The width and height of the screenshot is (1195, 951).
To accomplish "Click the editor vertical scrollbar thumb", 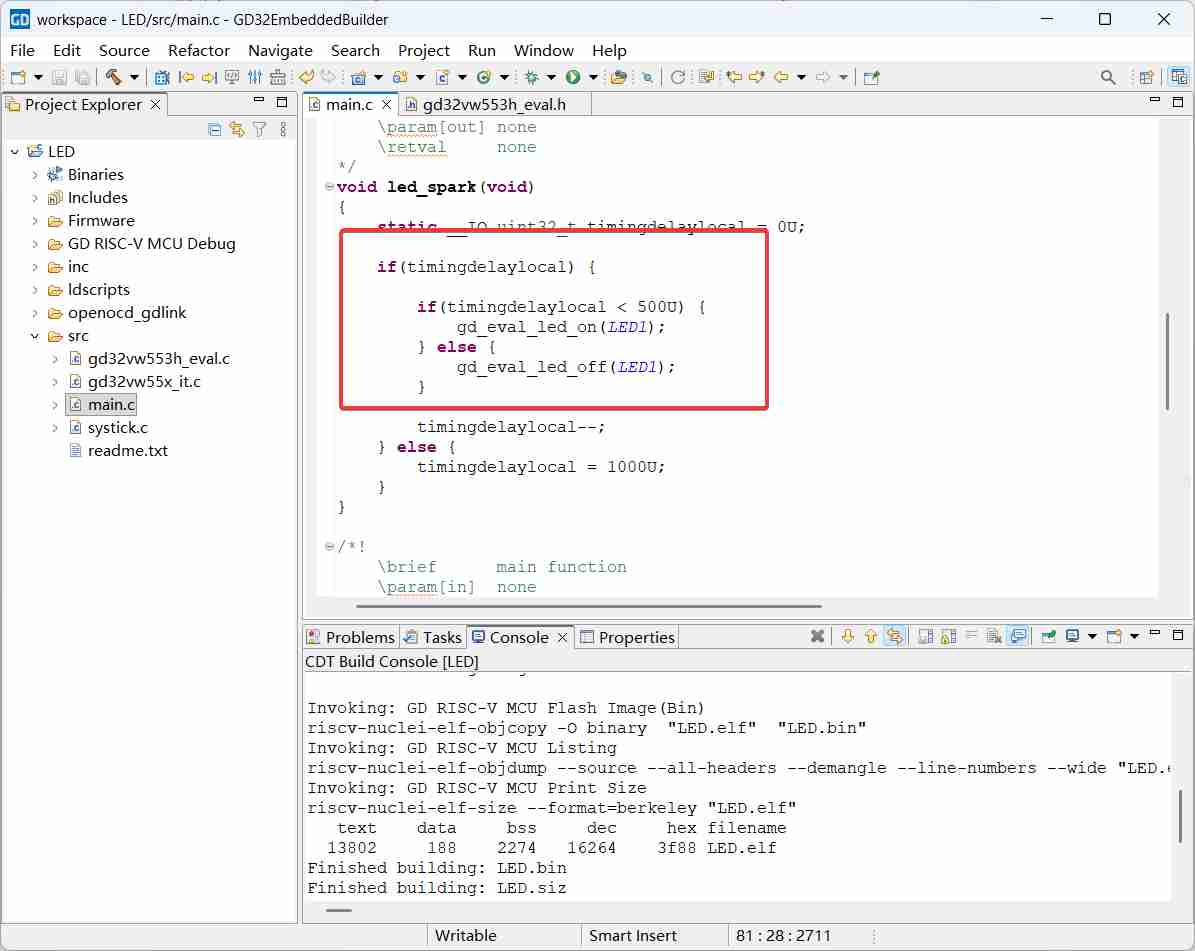I will [1167, 360].
